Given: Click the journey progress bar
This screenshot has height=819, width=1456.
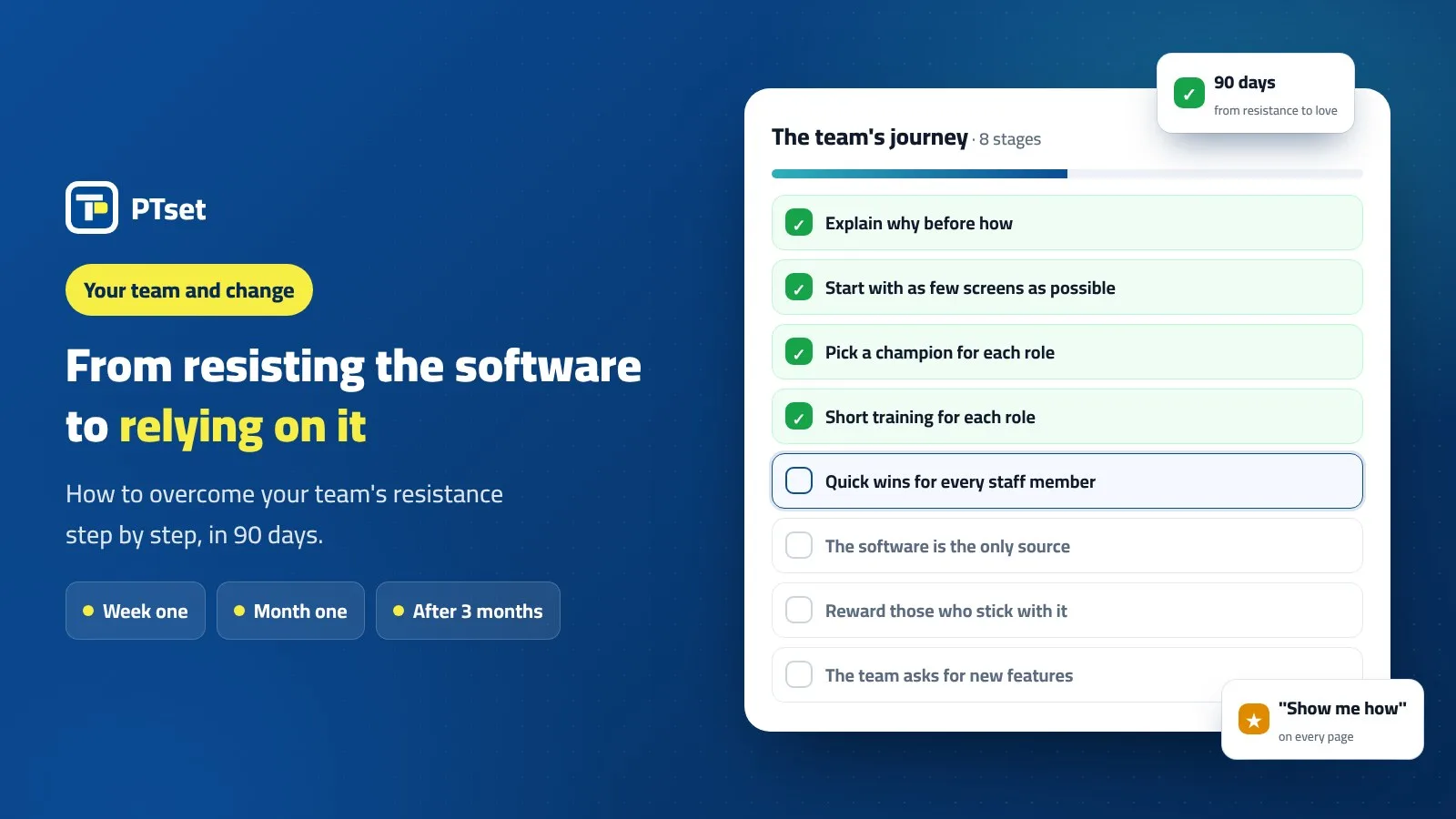Looking at the screenshot, I should click(1067, 174).
